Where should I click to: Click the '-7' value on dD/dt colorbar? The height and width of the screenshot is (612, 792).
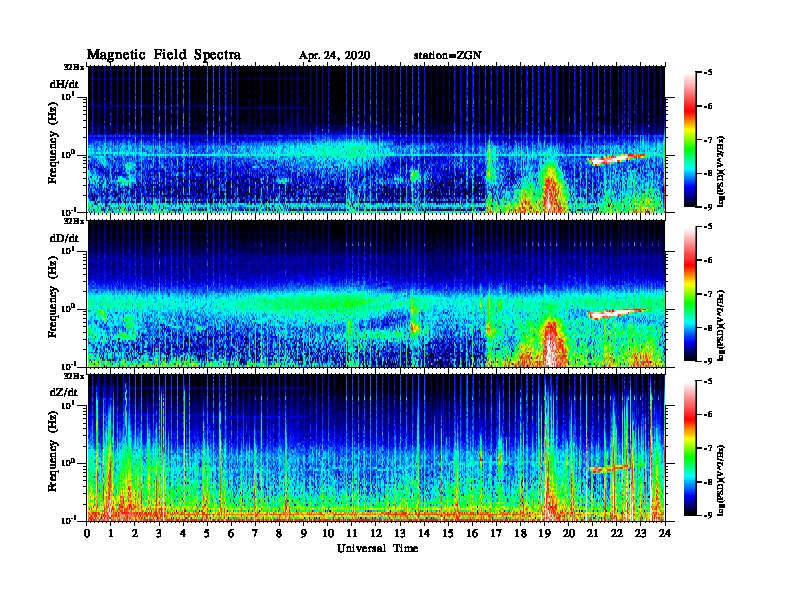[707, 293]
